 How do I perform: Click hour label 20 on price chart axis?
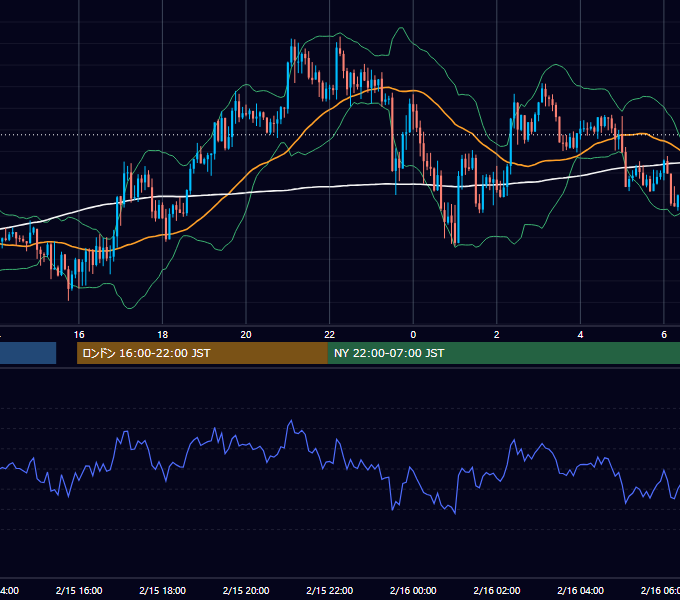point(246,335)
